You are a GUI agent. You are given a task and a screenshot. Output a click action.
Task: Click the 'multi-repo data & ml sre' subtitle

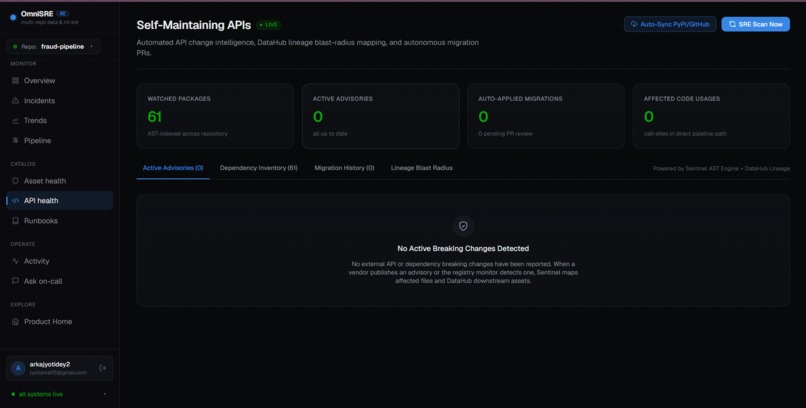(x=49, y=22)
